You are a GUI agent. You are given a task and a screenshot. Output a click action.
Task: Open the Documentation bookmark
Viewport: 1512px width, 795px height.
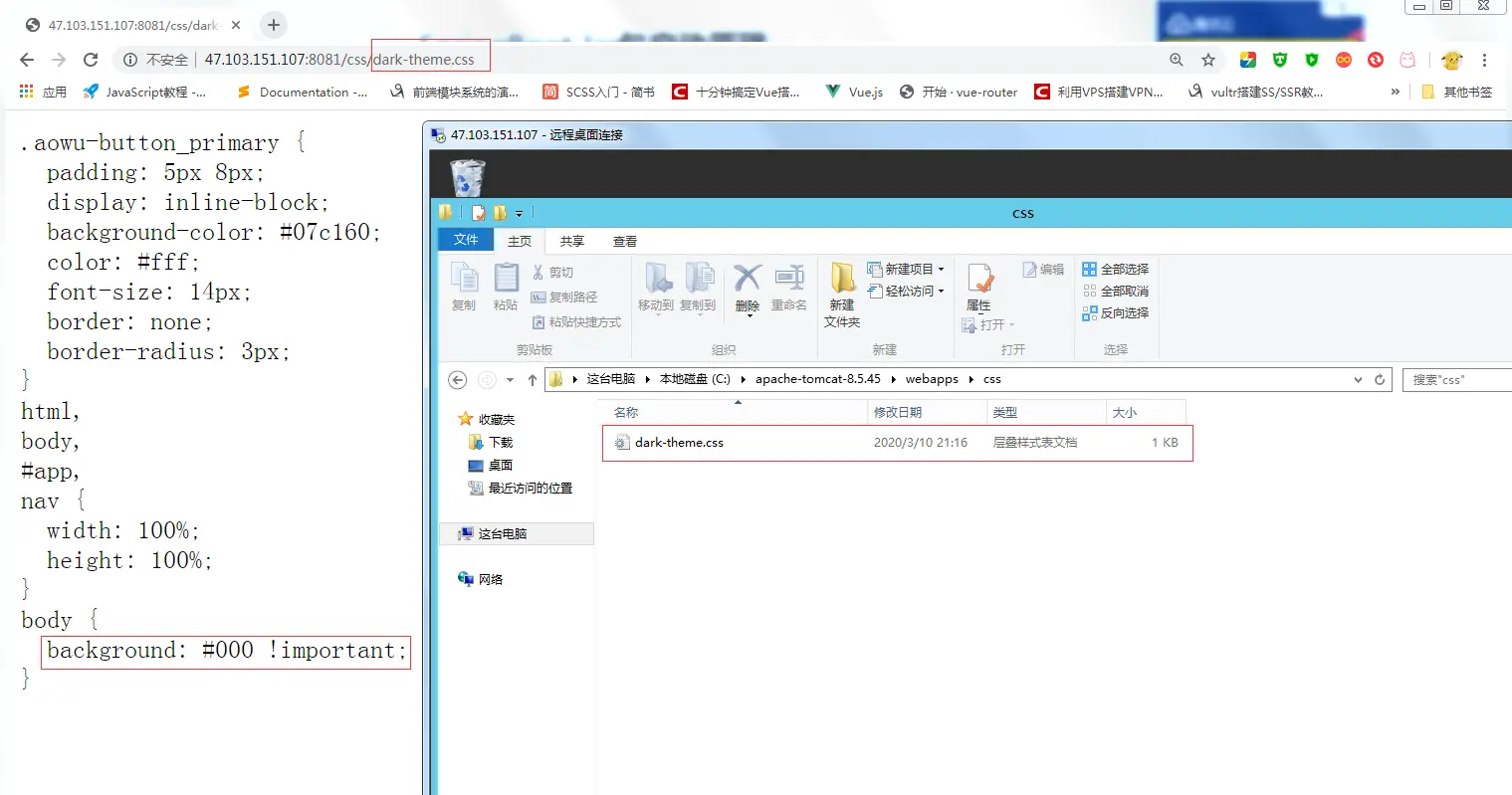point(303,92)
